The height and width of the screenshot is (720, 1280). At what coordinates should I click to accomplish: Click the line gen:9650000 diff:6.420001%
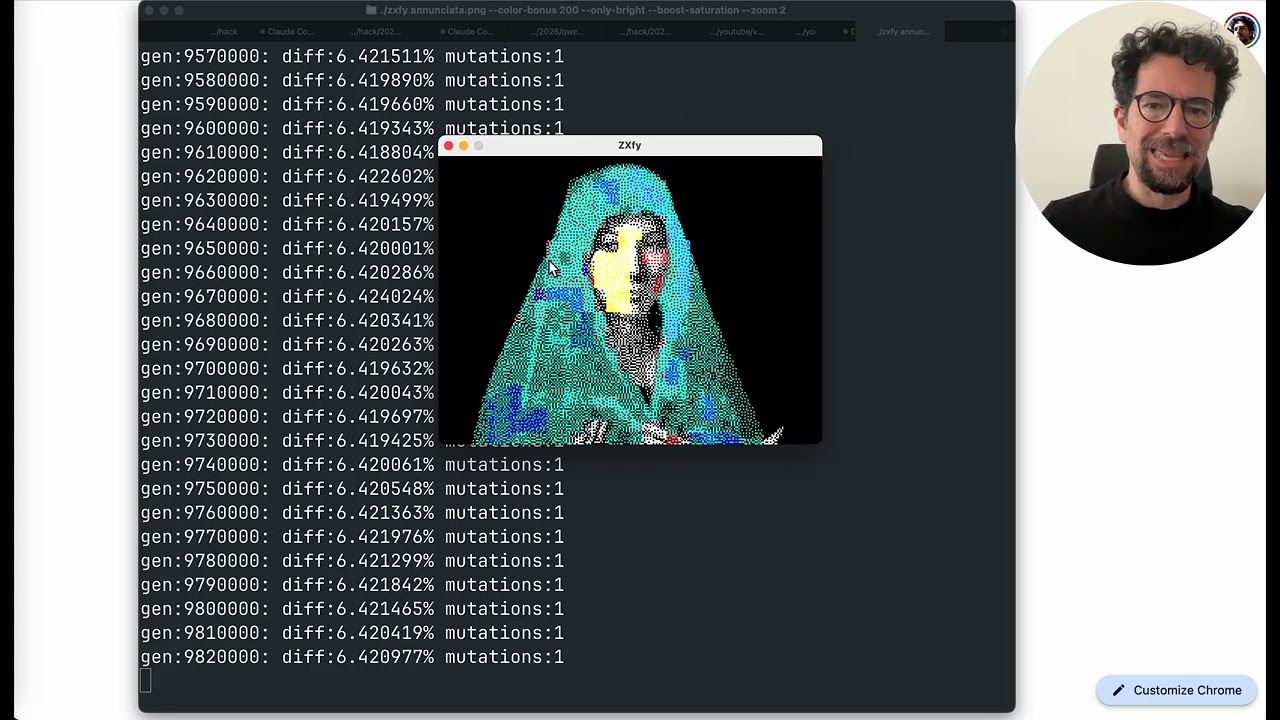288,249
